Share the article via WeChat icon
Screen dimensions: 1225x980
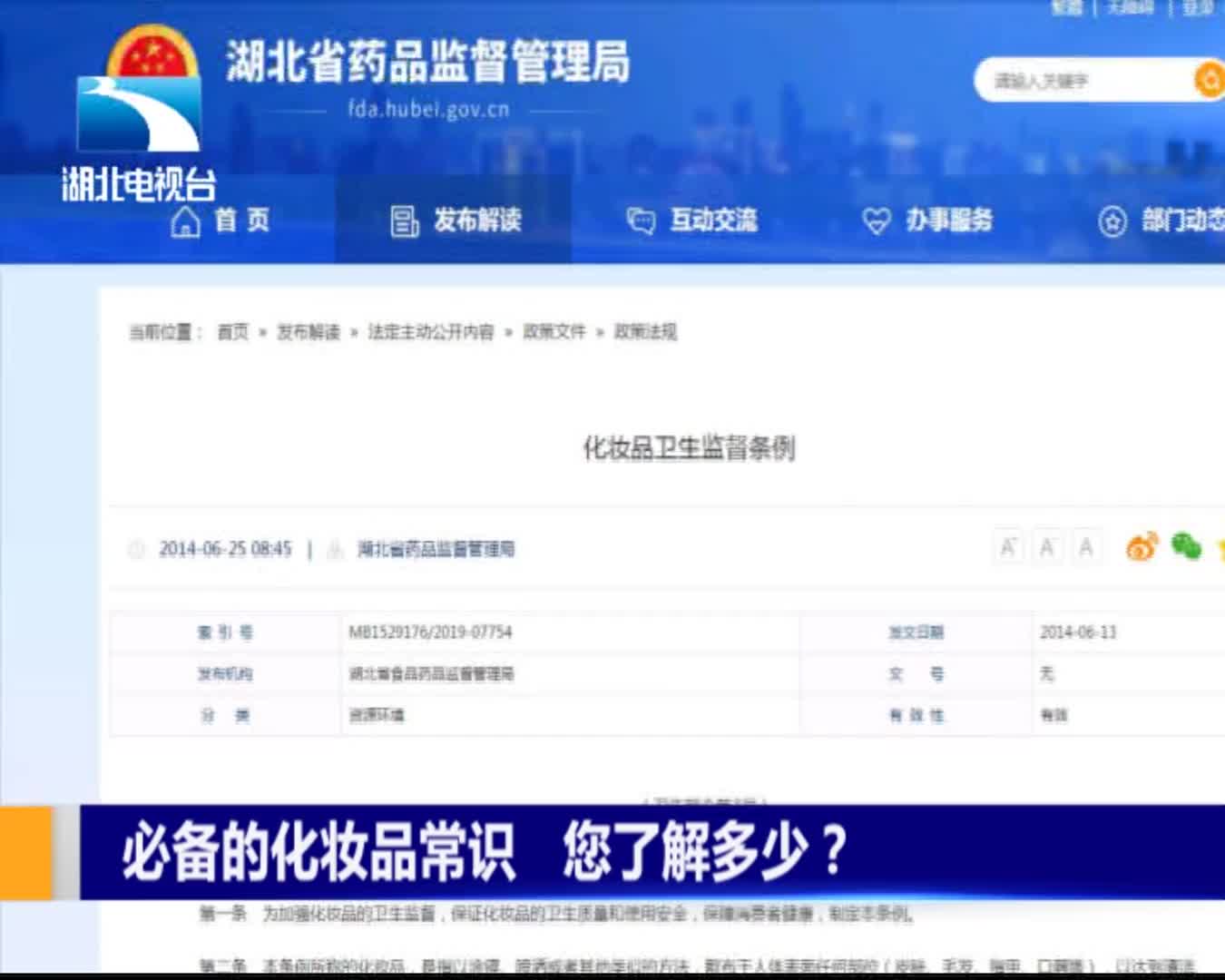point(1186,546)
